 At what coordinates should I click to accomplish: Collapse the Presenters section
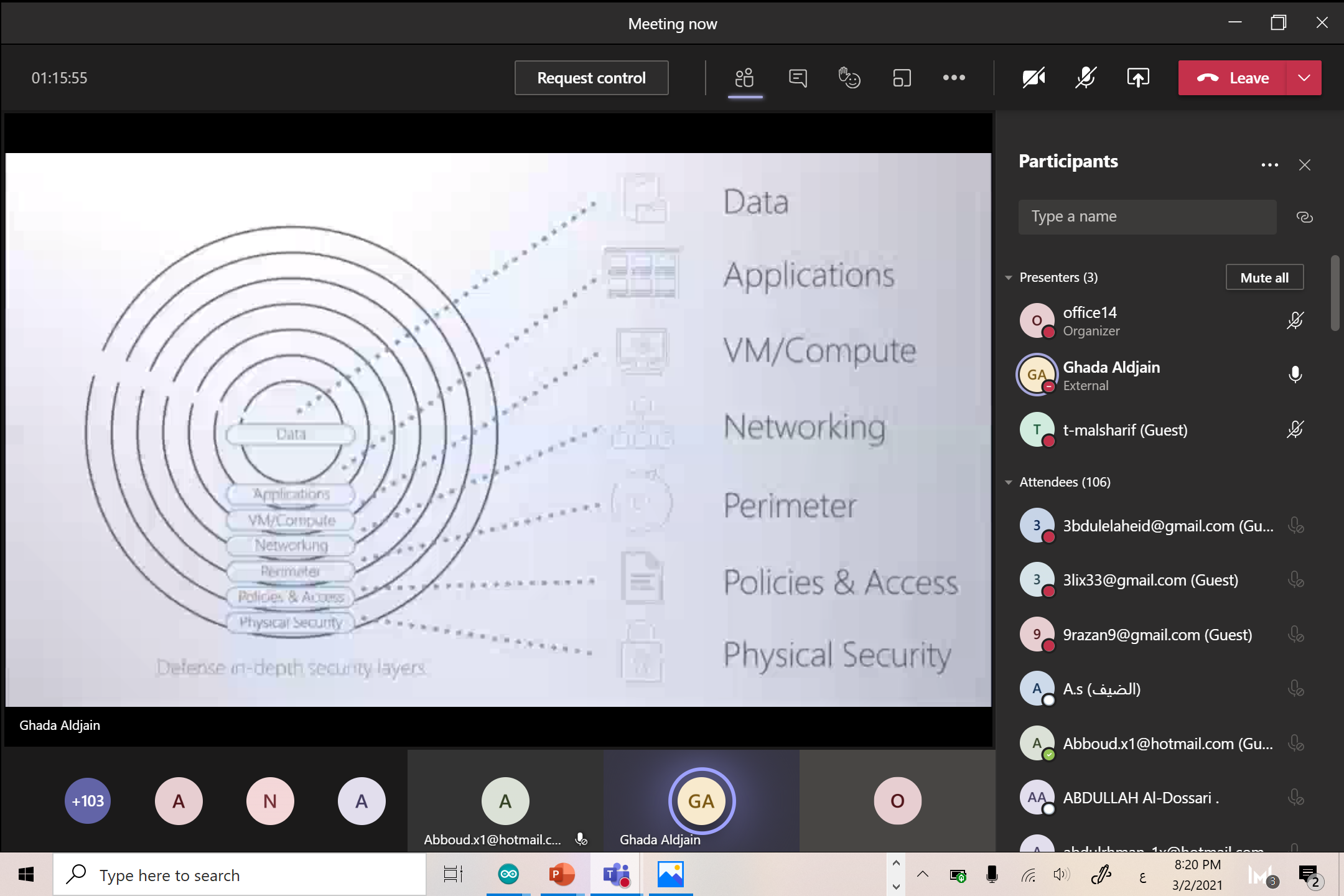pyautogui.click(x=1009, y=278)
